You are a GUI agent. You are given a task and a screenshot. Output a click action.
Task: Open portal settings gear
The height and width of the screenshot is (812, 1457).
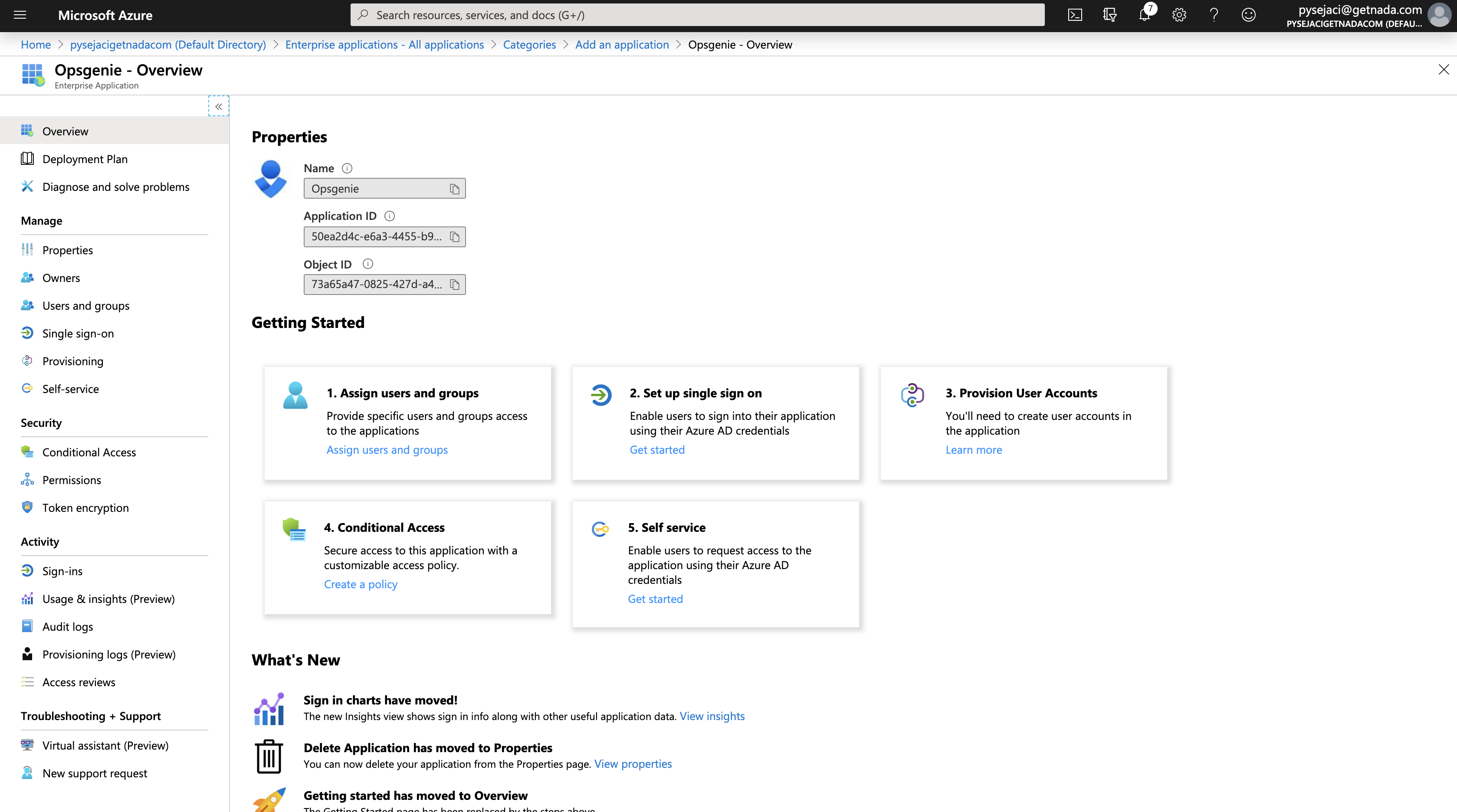click(1179, 15)
